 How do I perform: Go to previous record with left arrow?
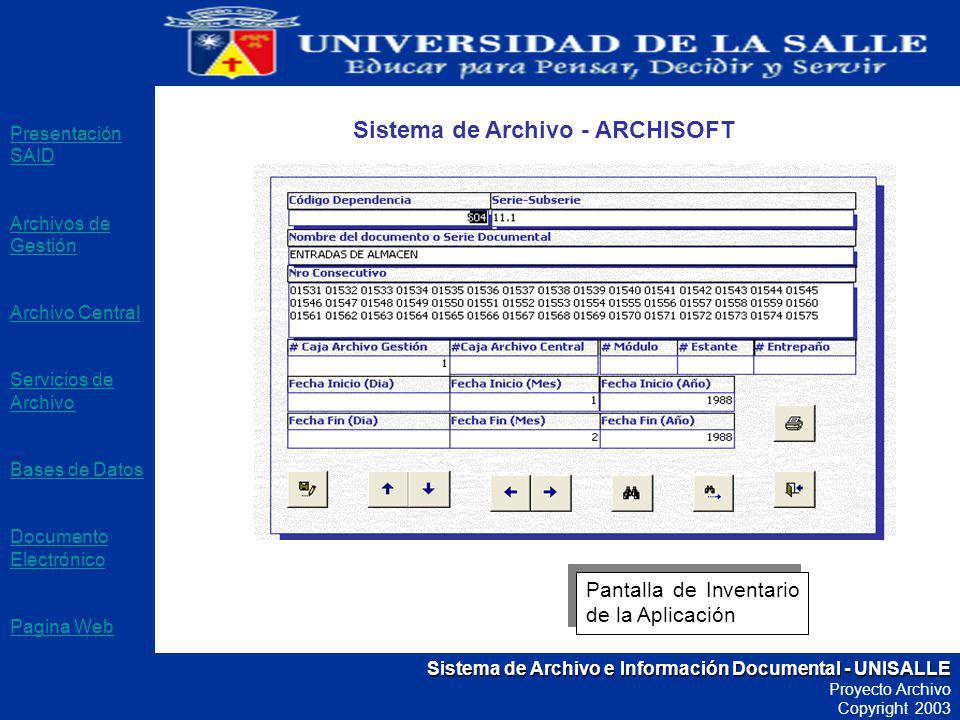click(x=511, y=492)
